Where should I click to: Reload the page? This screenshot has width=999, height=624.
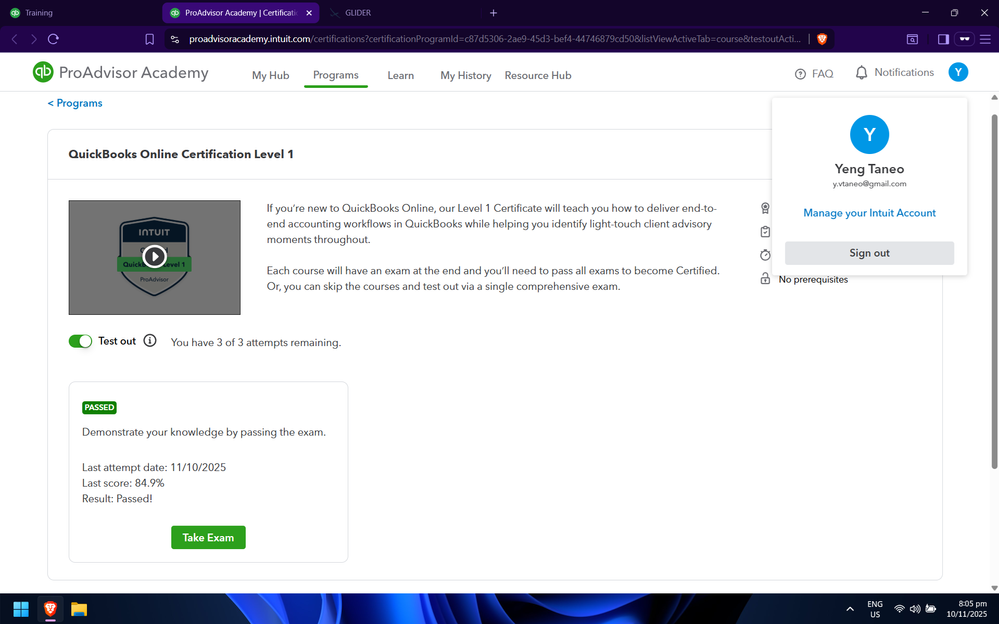coord(54,39)
